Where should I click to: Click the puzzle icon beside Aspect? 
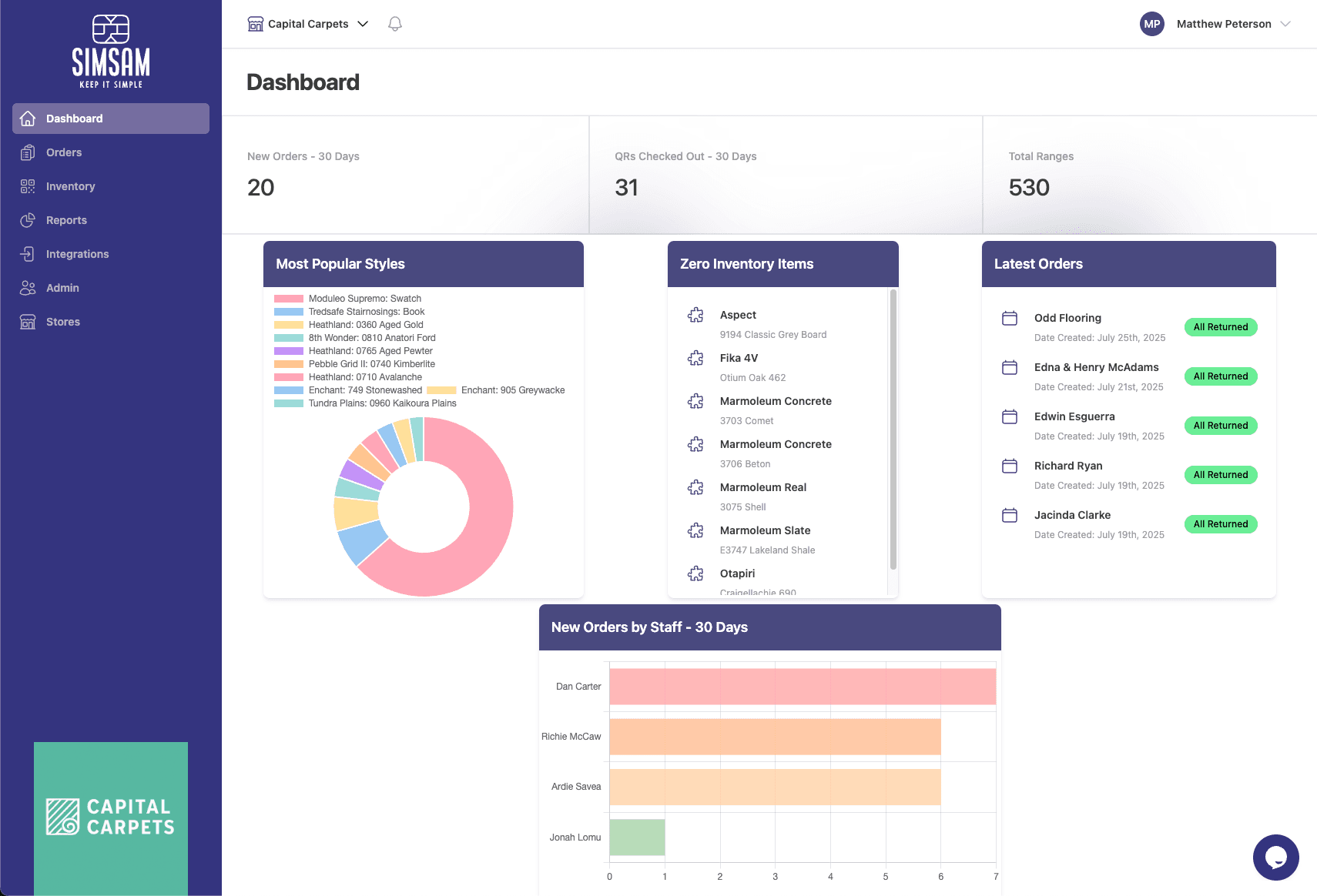(695, 315)
